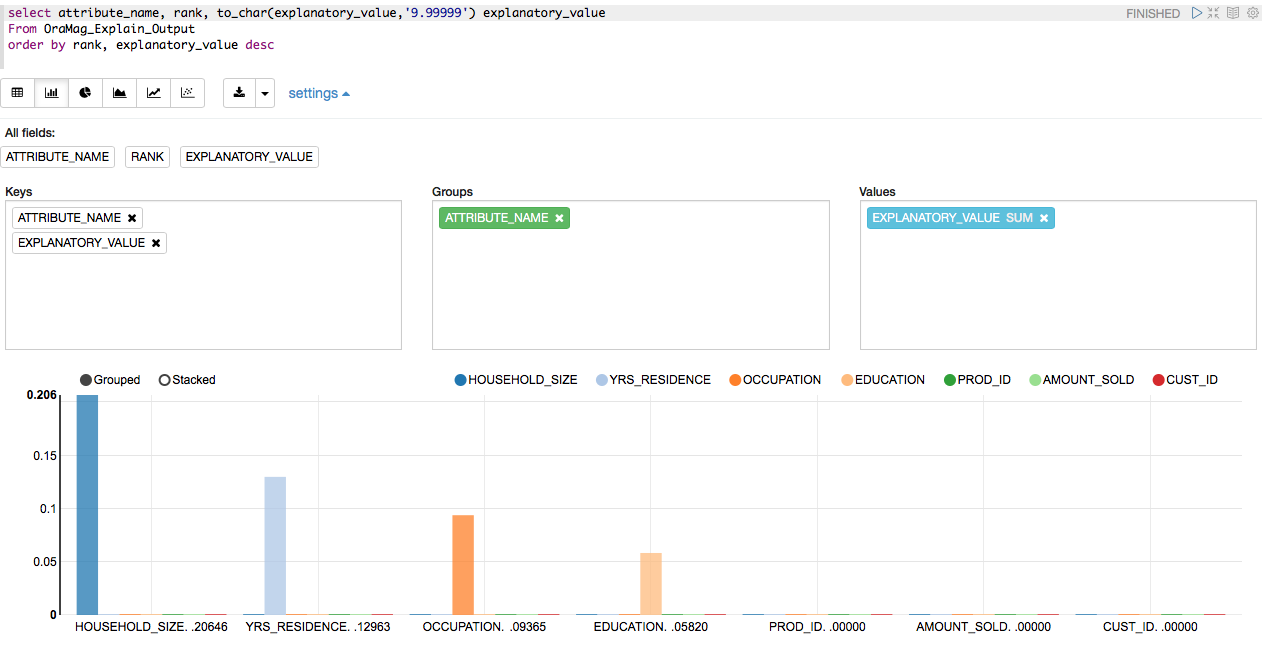Select the line chart view
The height and width of the screenshot is (651, 1266).
tap(154, 93)
